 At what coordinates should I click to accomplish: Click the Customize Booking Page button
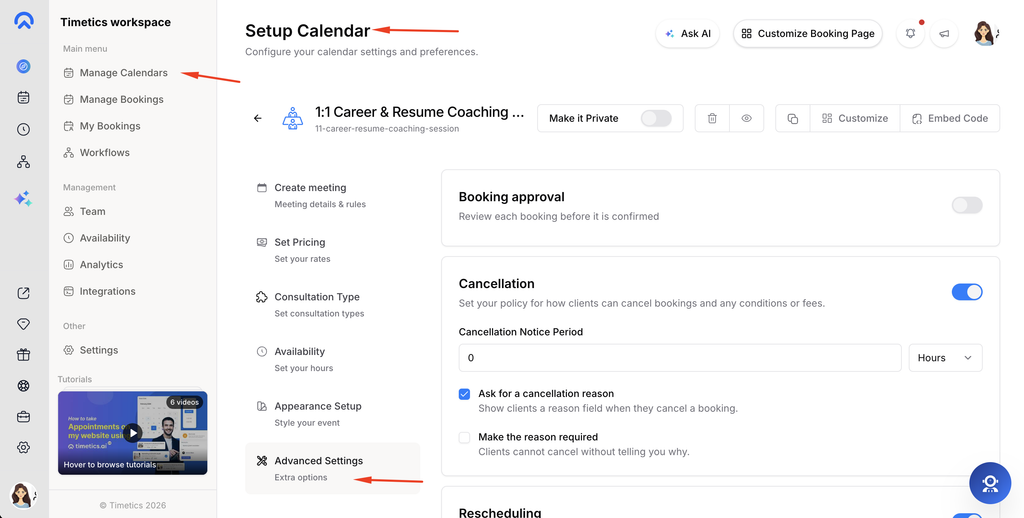[808, 33]
